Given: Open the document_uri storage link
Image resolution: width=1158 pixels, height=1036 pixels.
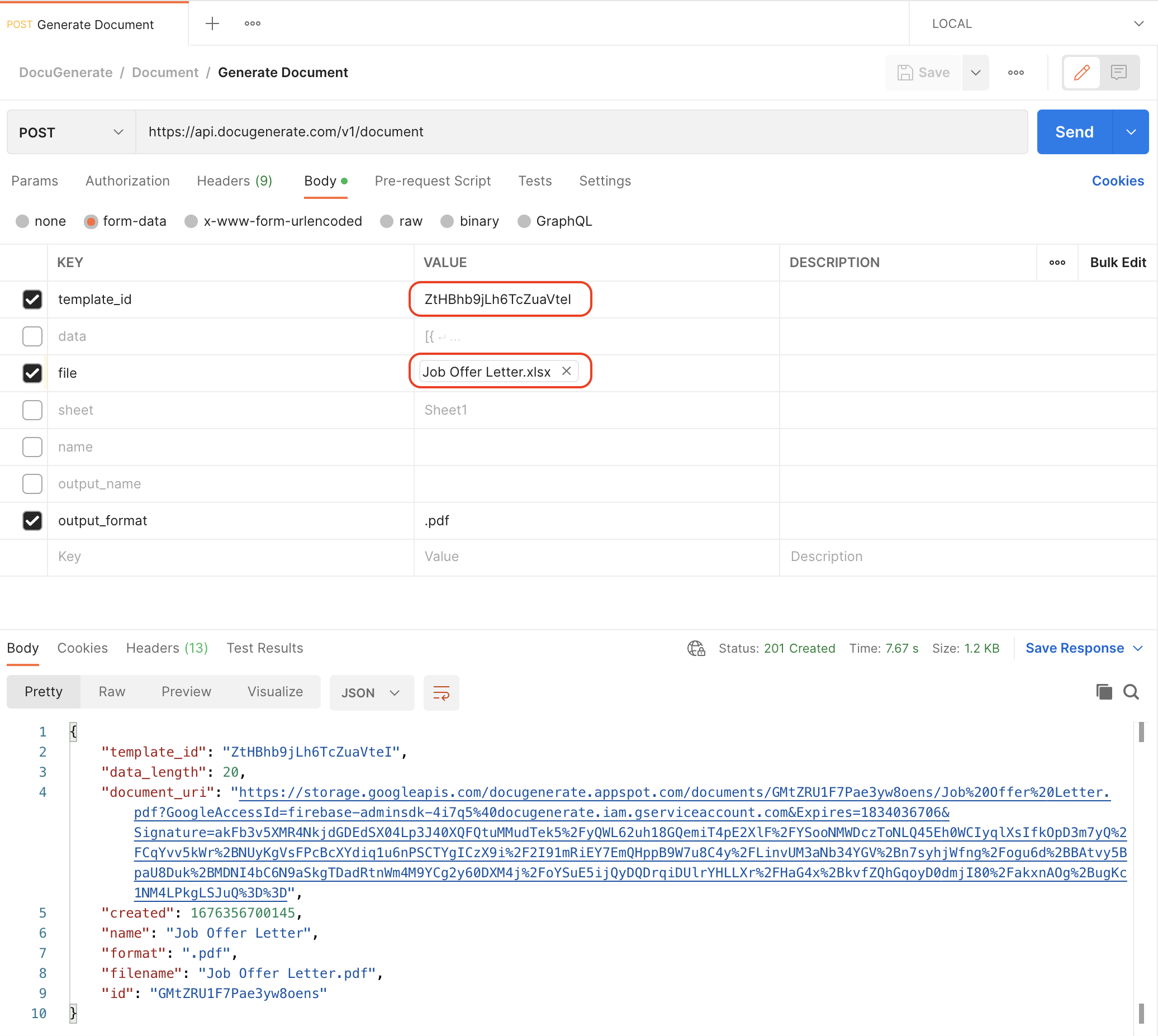Looking at the screenshot, I should [x=630, y=843].
